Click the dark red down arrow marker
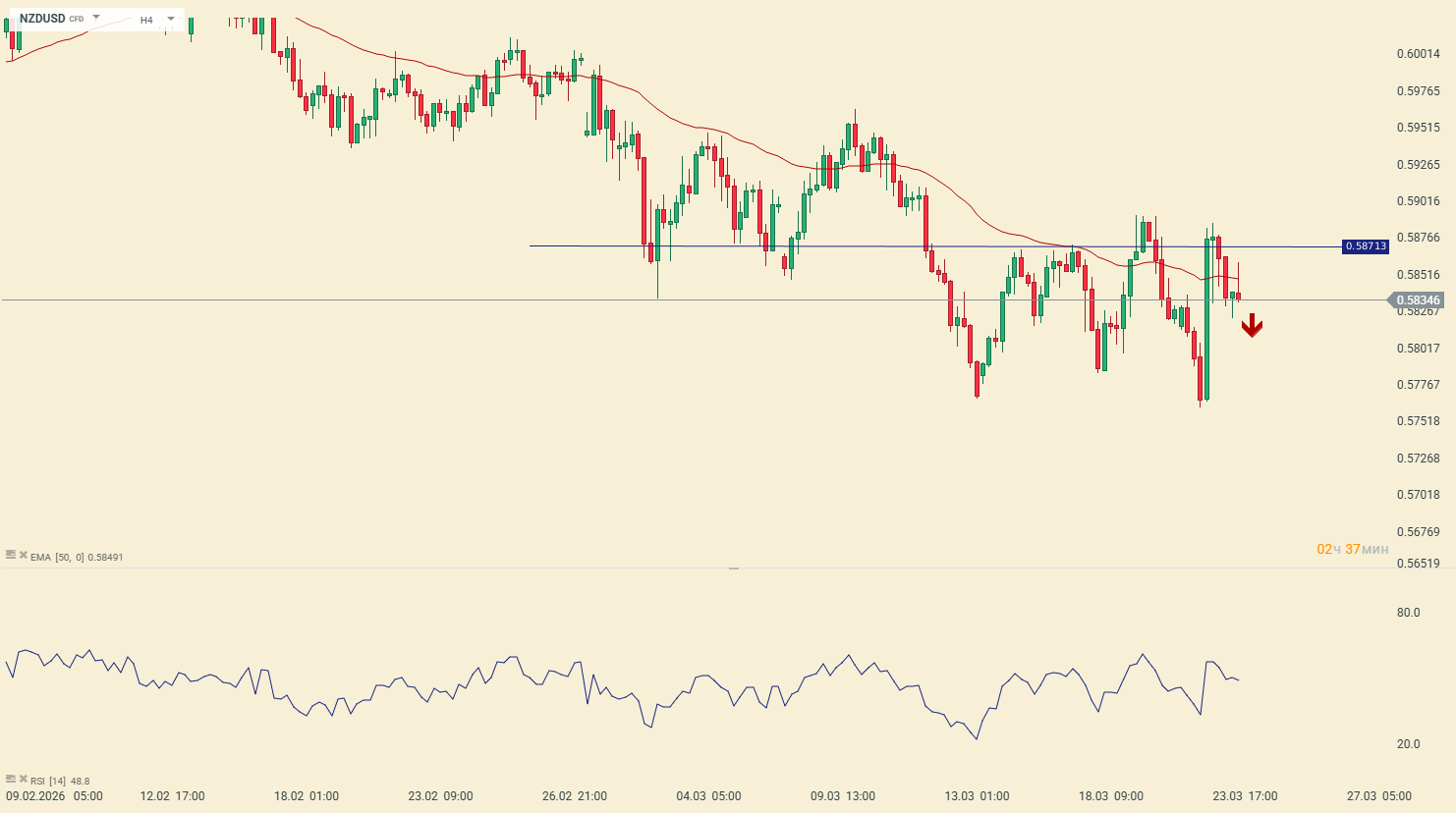This screenshot has width=1456, height=813. pos(1251,326)
